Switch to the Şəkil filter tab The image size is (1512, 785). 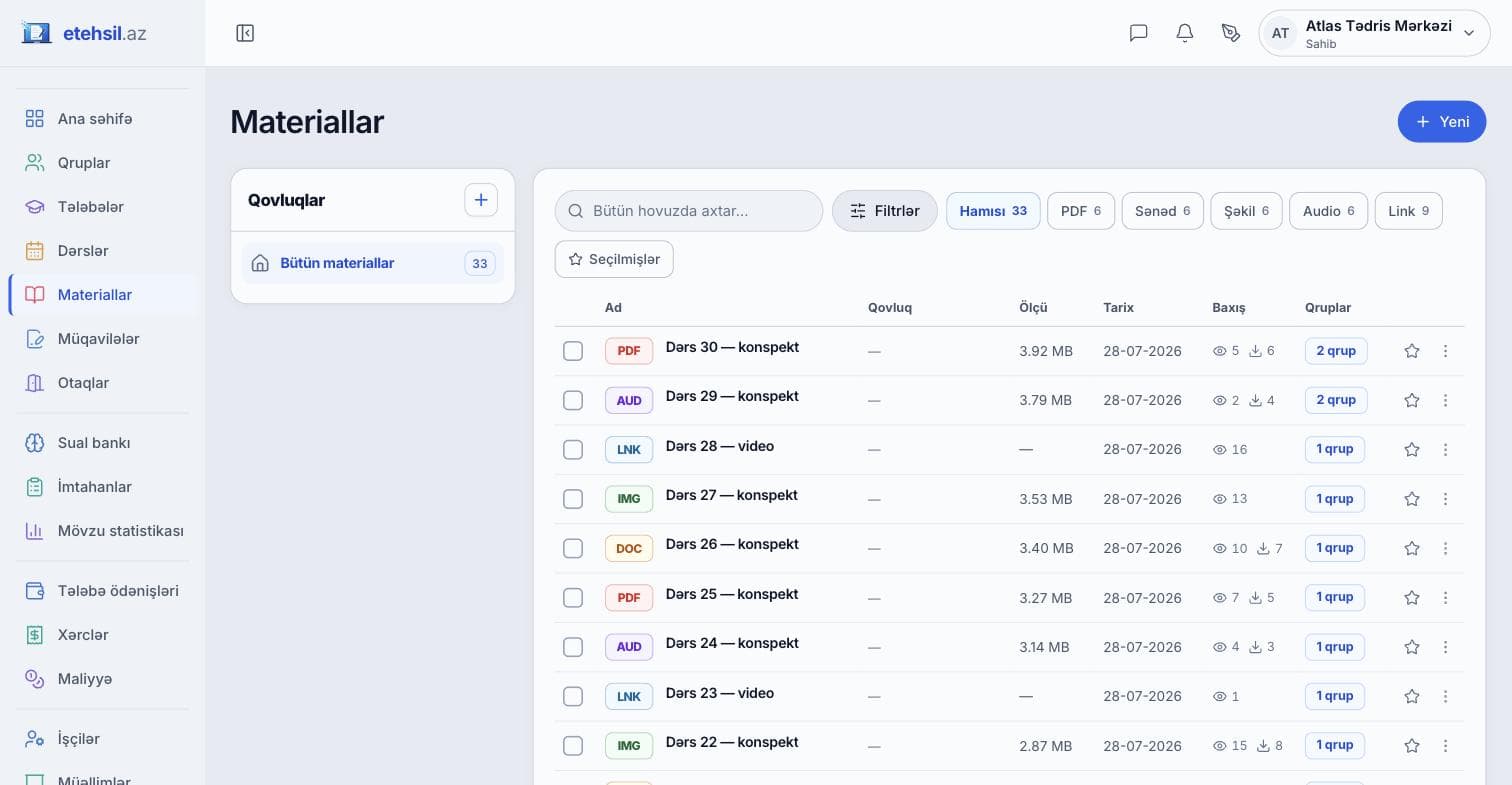coord(1246,211)
